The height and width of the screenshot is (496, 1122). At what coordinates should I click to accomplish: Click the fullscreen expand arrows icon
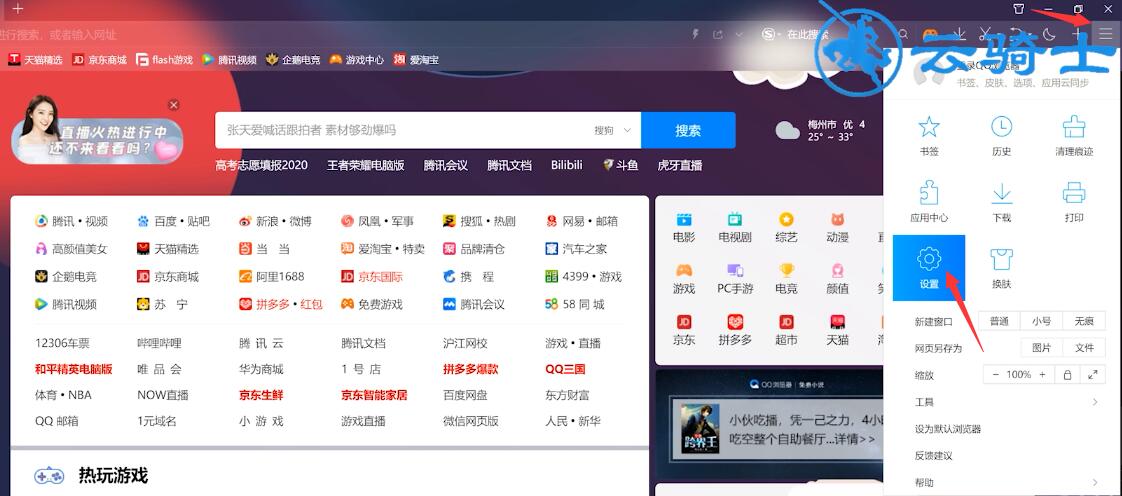click(1093, 374)
